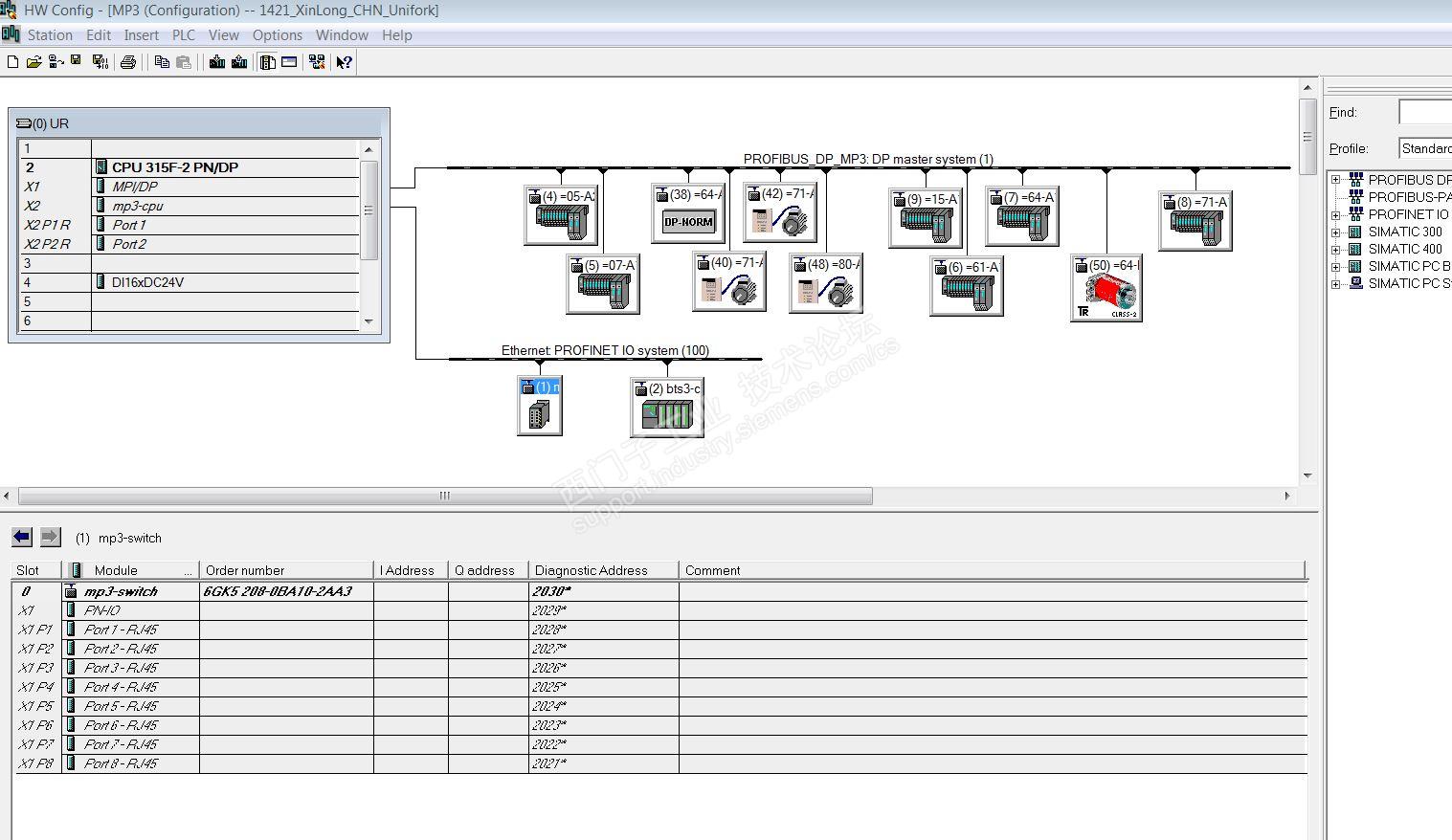
Task: Select DP slave (8) =71-A icon
Action: (x=1195, y=221)
